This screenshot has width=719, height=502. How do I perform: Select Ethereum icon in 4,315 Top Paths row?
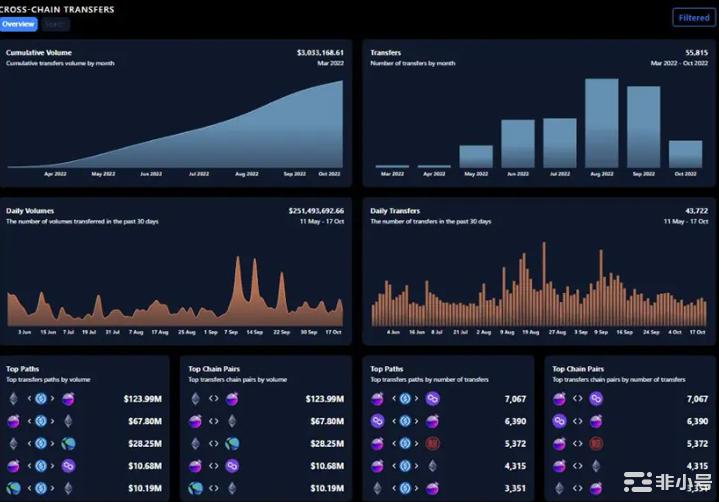(433, 466)
